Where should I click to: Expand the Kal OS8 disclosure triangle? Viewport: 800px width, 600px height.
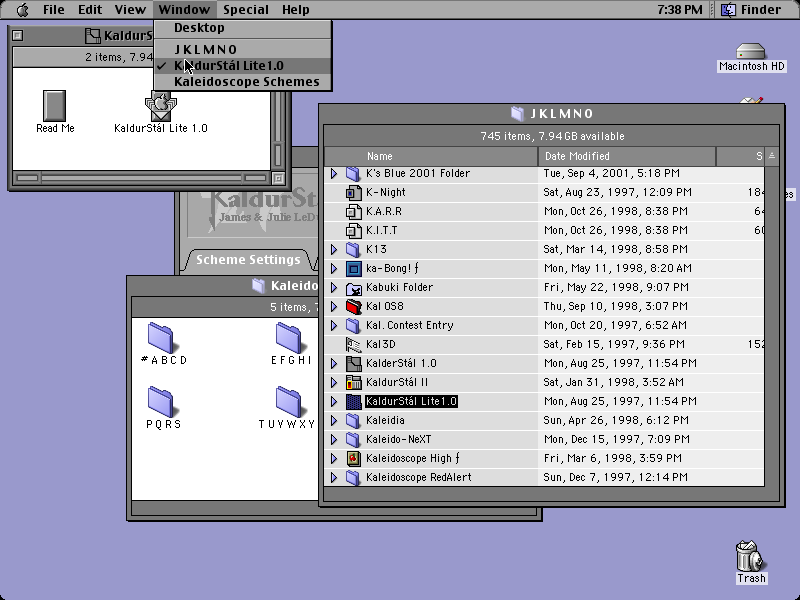click(x=334, y=306)
